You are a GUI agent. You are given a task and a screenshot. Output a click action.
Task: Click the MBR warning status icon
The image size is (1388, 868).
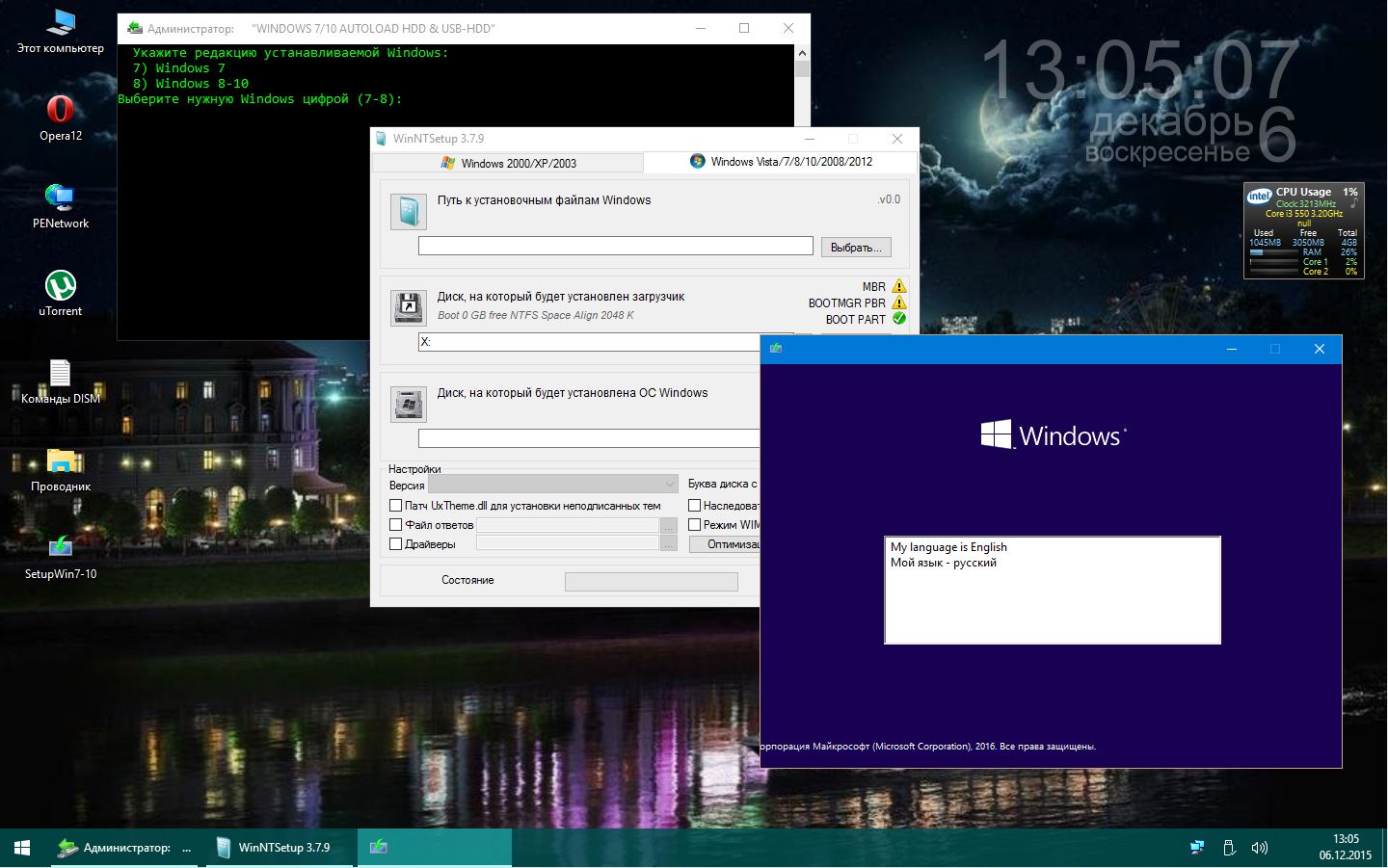(899, 286)
